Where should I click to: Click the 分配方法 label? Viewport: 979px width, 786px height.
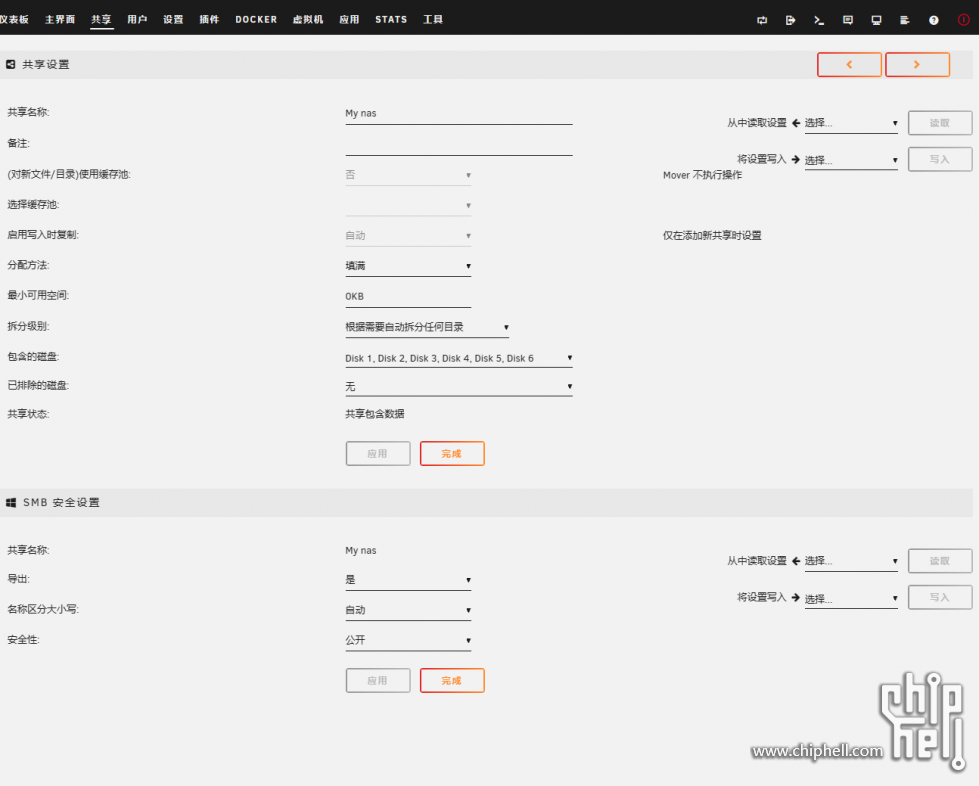(x=28, y=265)
